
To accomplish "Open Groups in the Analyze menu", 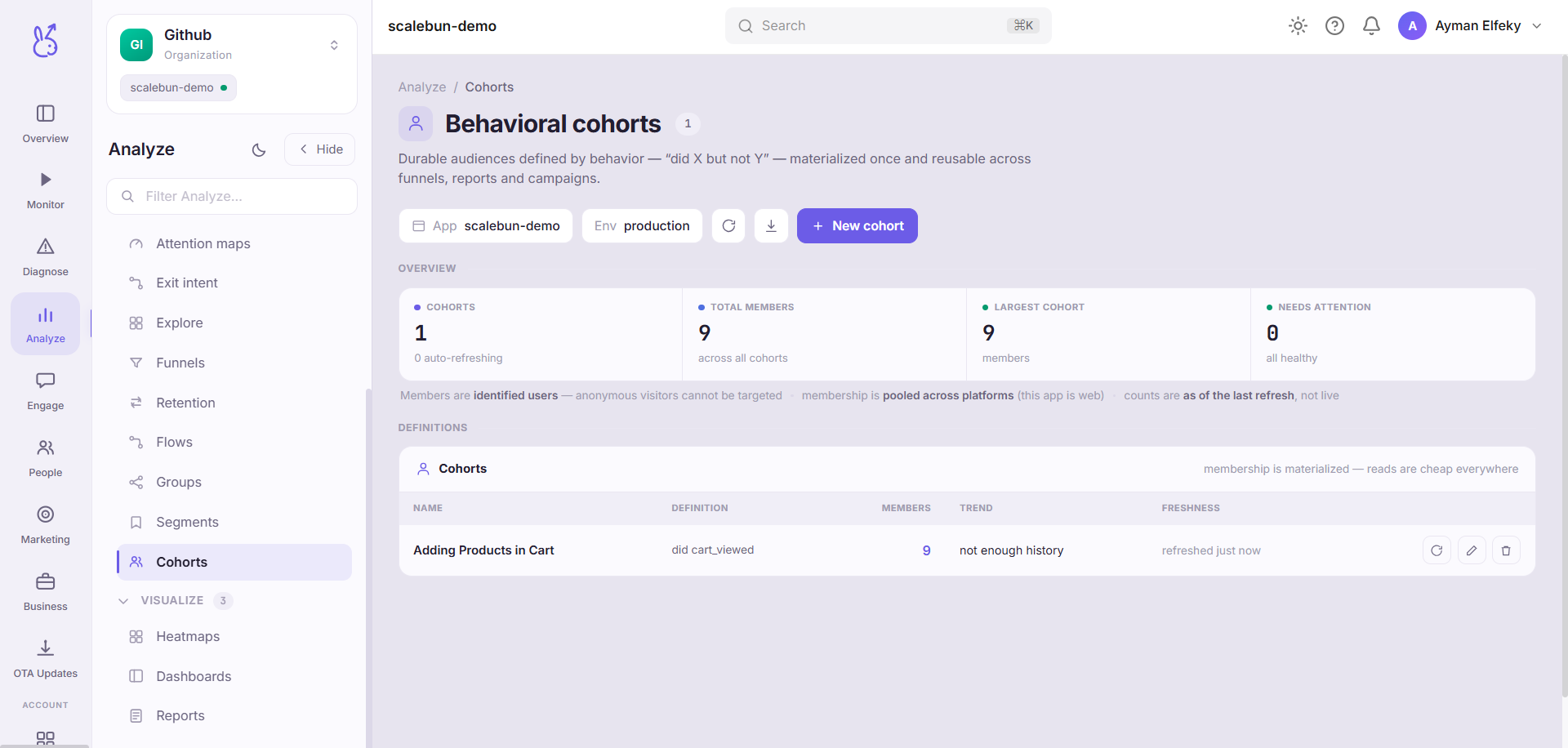I will (x=234, y=482).
